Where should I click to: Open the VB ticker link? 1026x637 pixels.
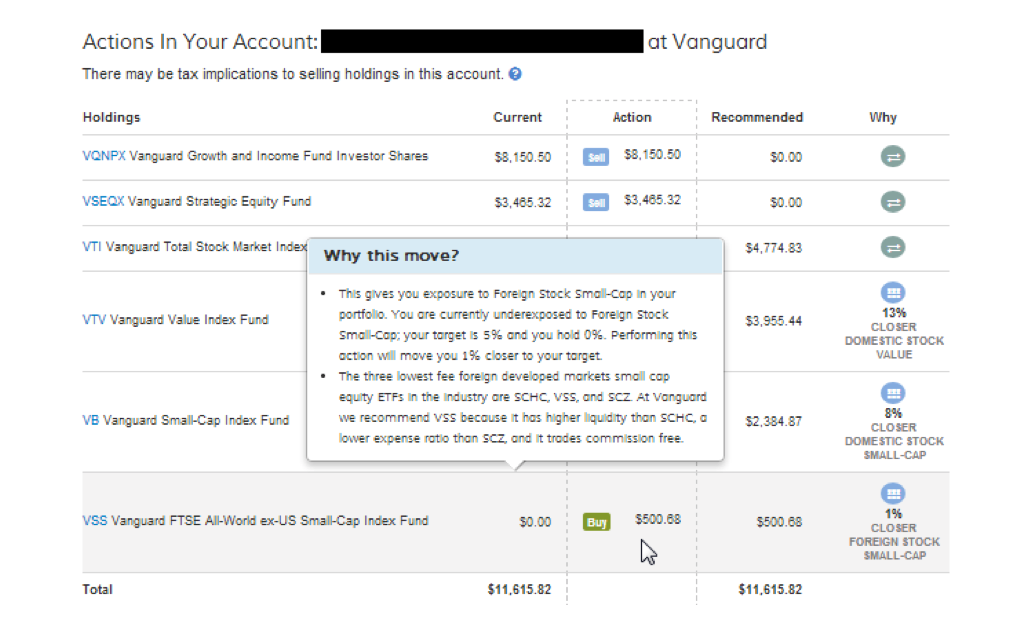point(90,420)
